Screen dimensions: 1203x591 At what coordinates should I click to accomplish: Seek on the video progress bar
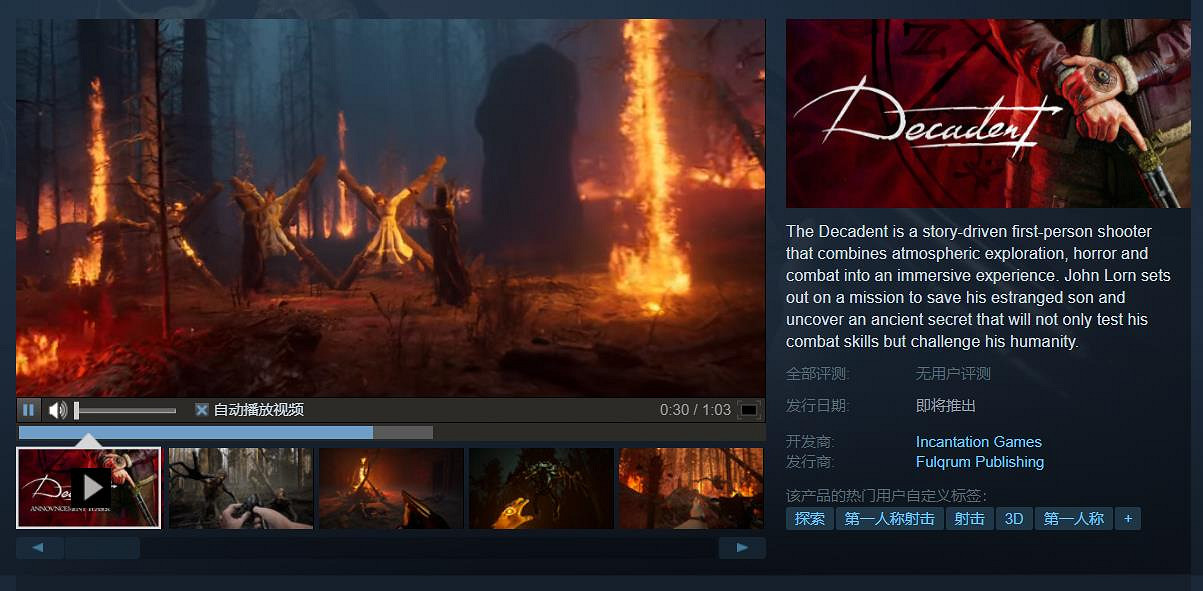click(x=225, y=432)
